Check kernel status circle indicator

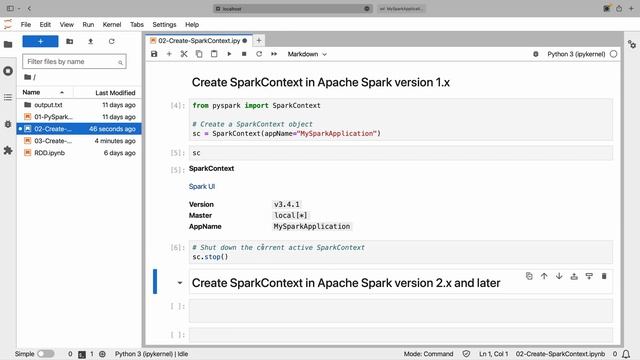[613, 54]
